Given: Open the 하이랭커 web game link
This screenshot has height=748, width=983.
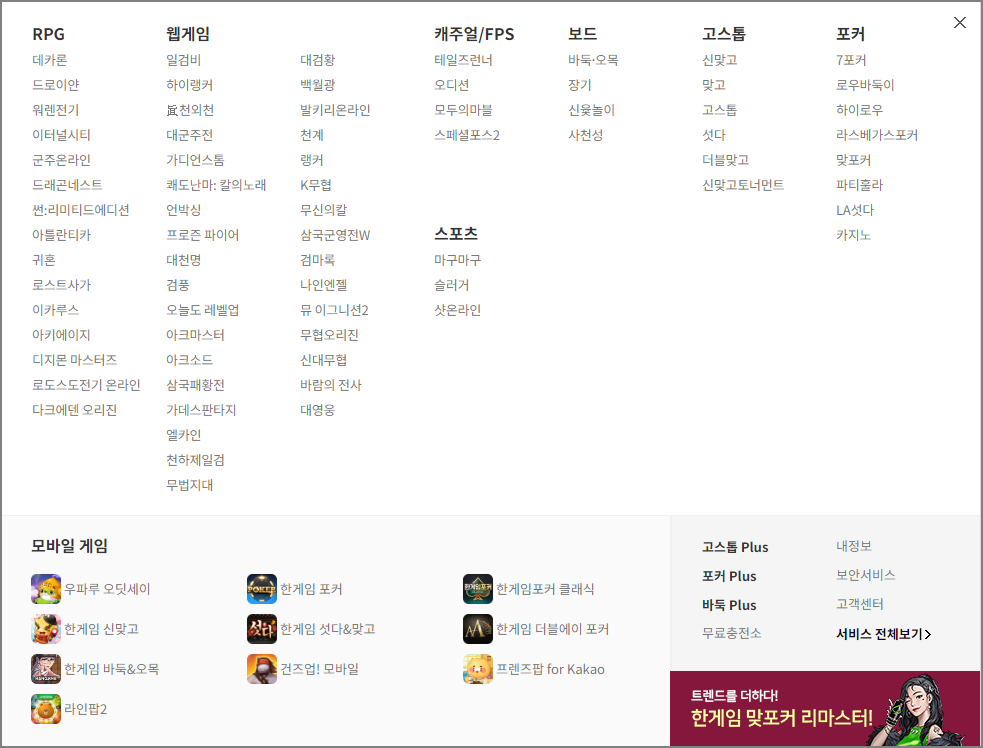Looking at the screenshot, I should point(189,85).
